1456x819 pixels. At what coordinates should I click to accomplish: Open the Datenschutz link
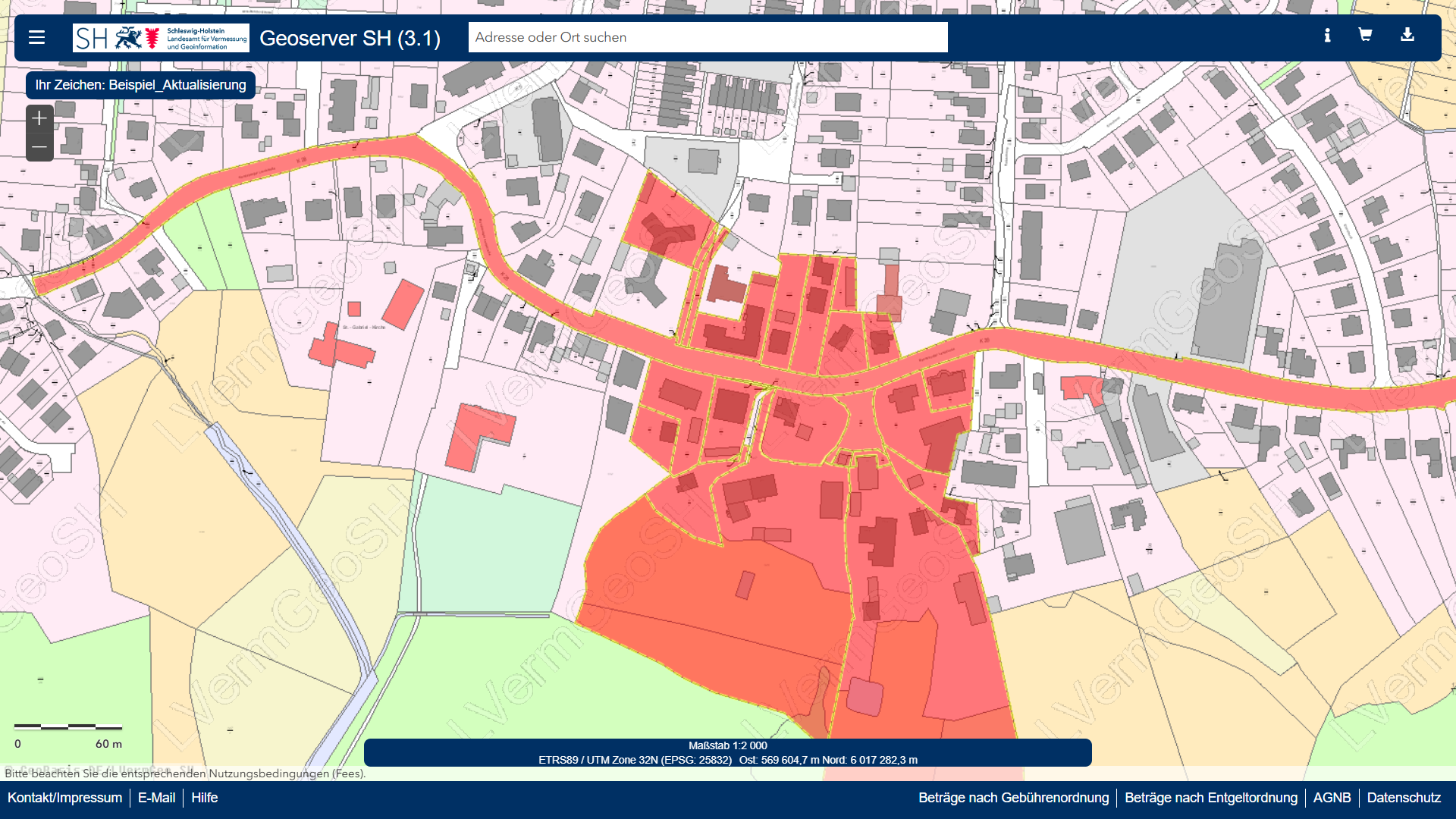[1404, 798]
